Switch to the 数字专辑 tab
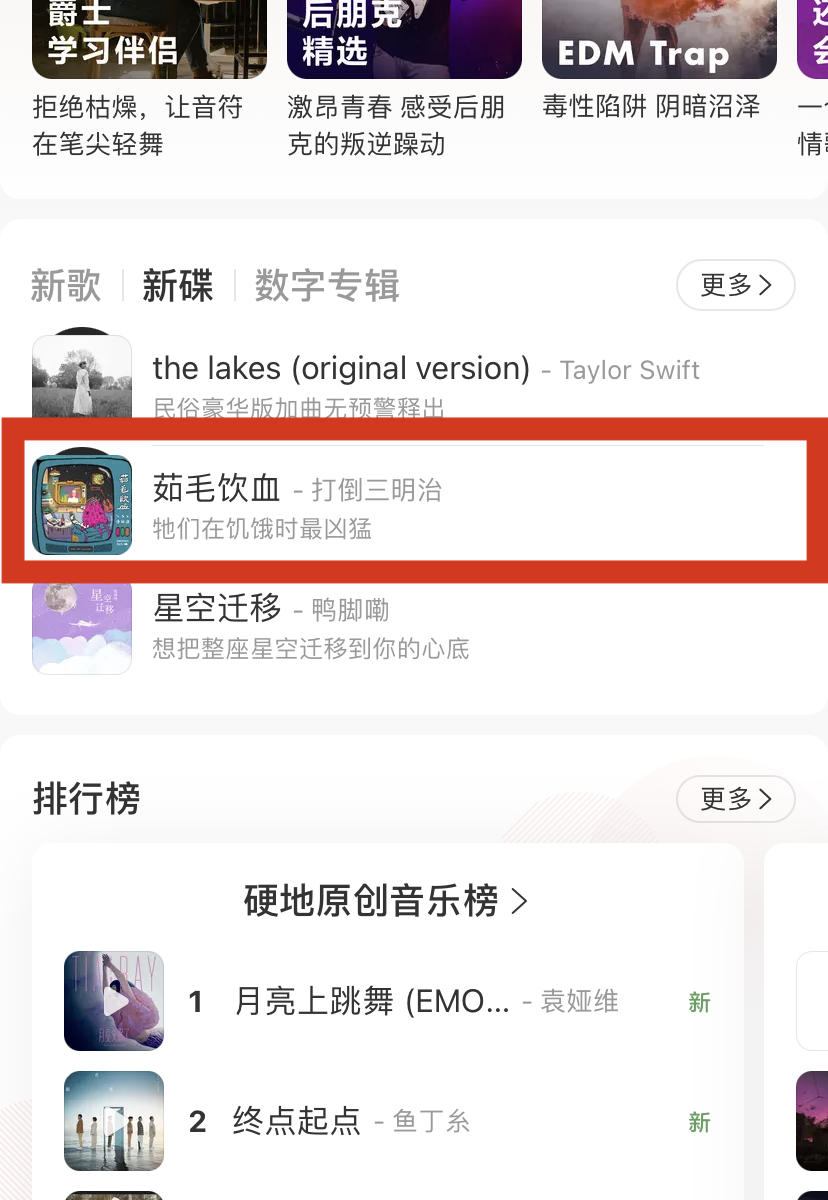Screen dimensions: 828x1200 point(327,286)
